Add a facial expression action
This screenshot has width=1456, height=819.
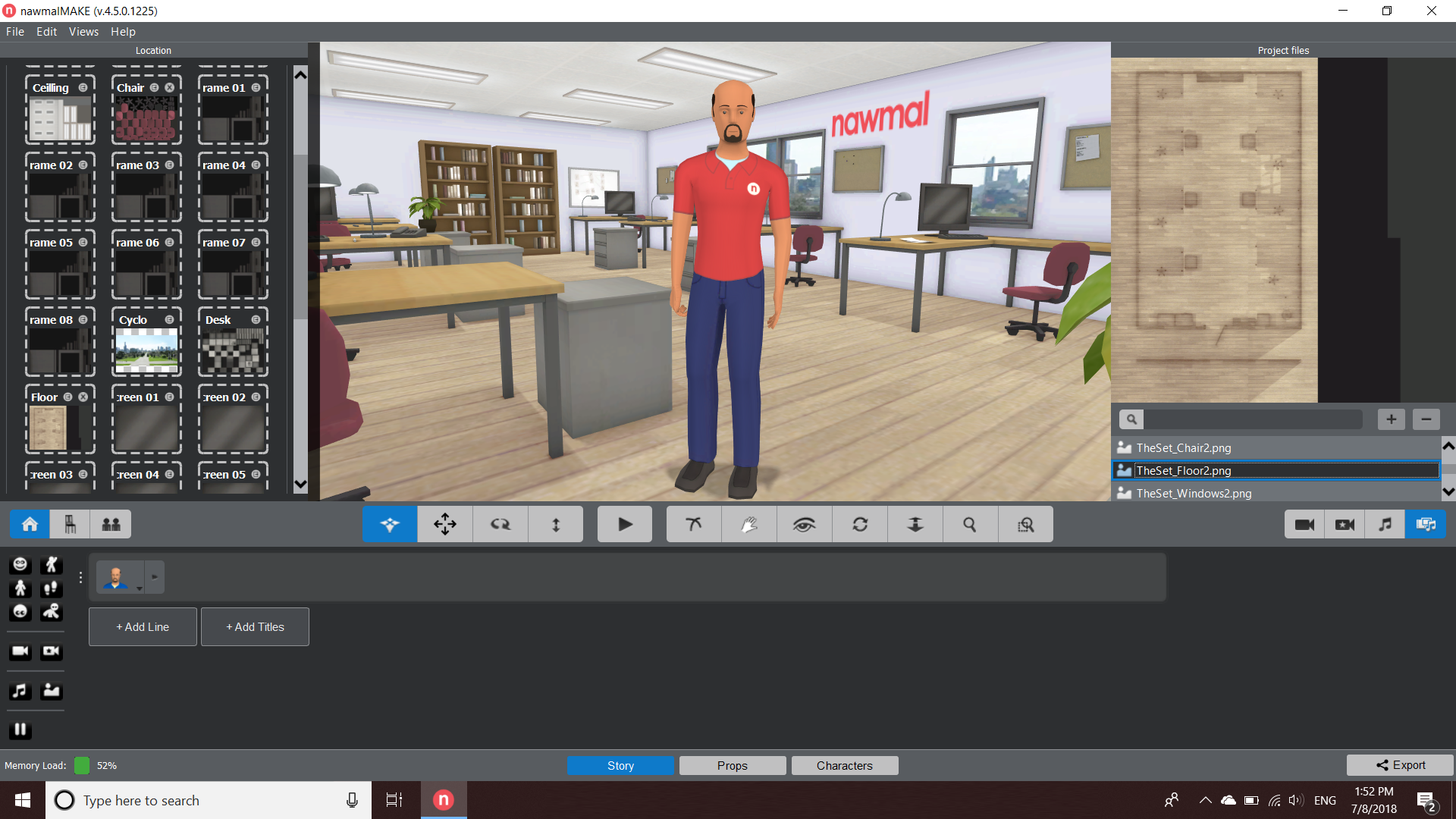(x=20, y=564)
